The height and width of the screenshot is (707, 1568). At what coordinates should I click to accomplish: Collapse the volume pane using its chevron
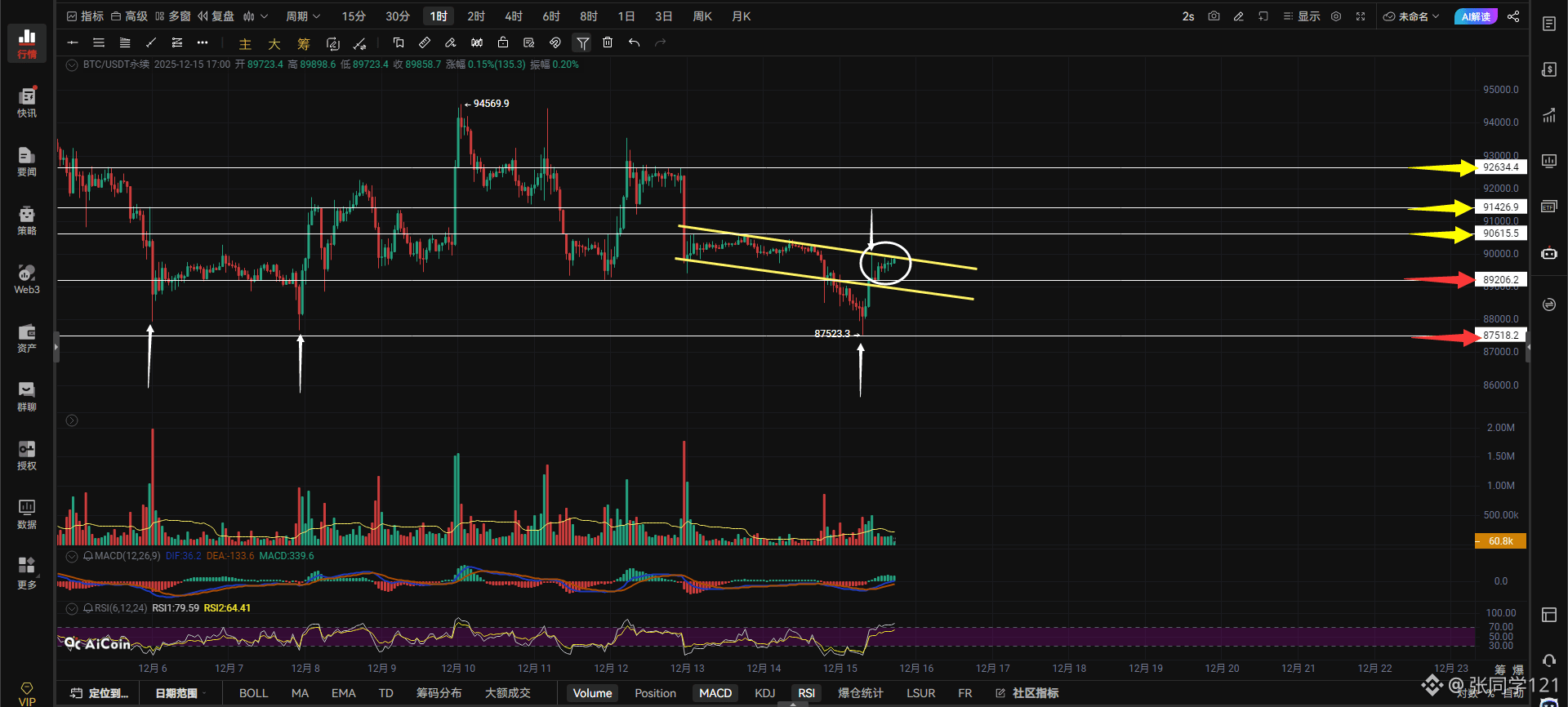(x=72, y=420)
